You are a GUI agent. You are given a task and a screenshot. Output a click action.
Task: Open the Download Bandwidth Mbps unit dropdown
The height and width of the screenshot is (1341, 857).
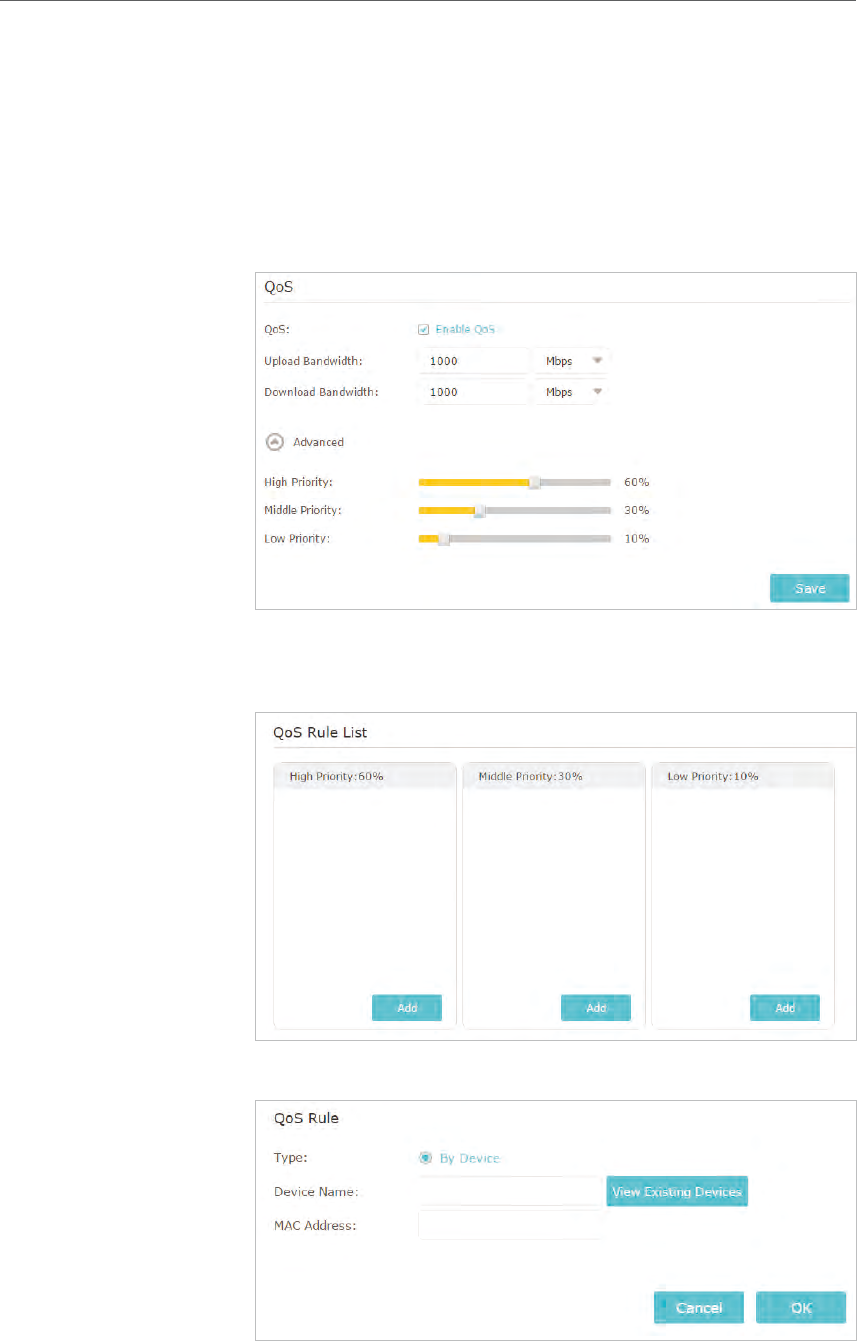coord(572,392)
